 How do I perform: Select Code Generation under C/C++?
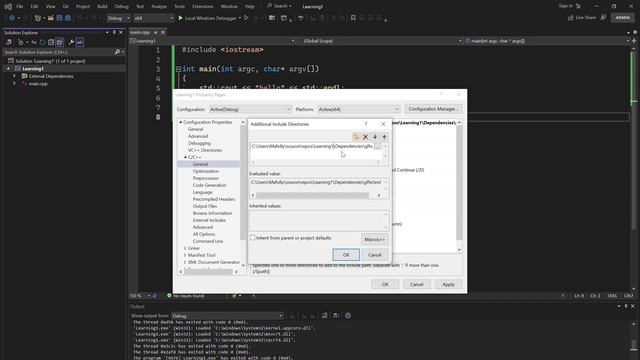pos(209,185)
